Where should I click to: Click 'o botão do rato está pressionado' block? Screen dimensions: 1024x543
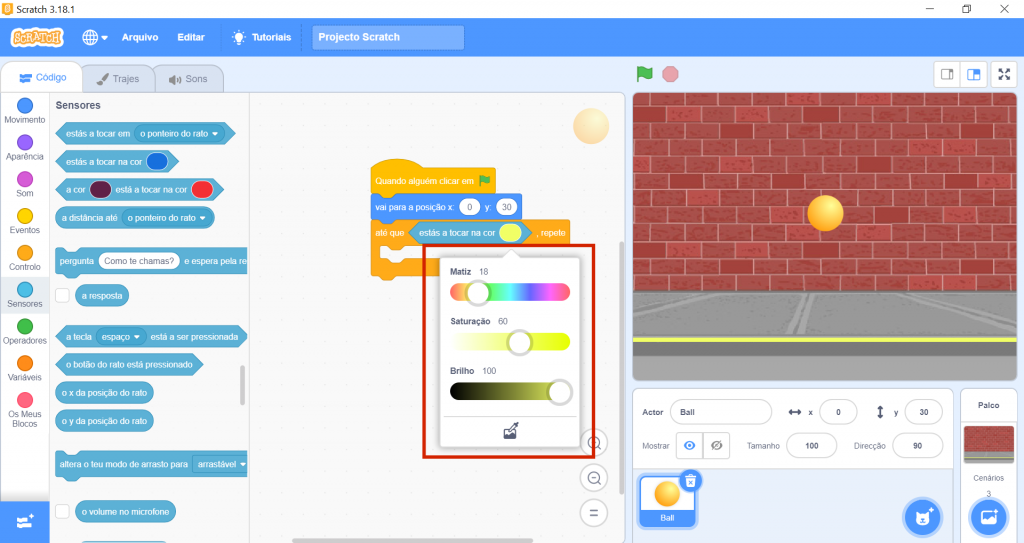(129, 365)
